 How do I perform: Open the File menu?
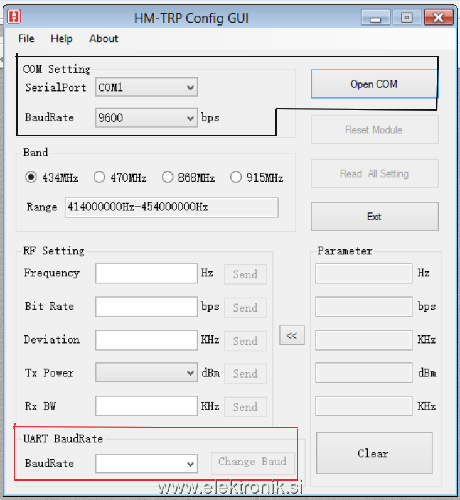(26, 39)
